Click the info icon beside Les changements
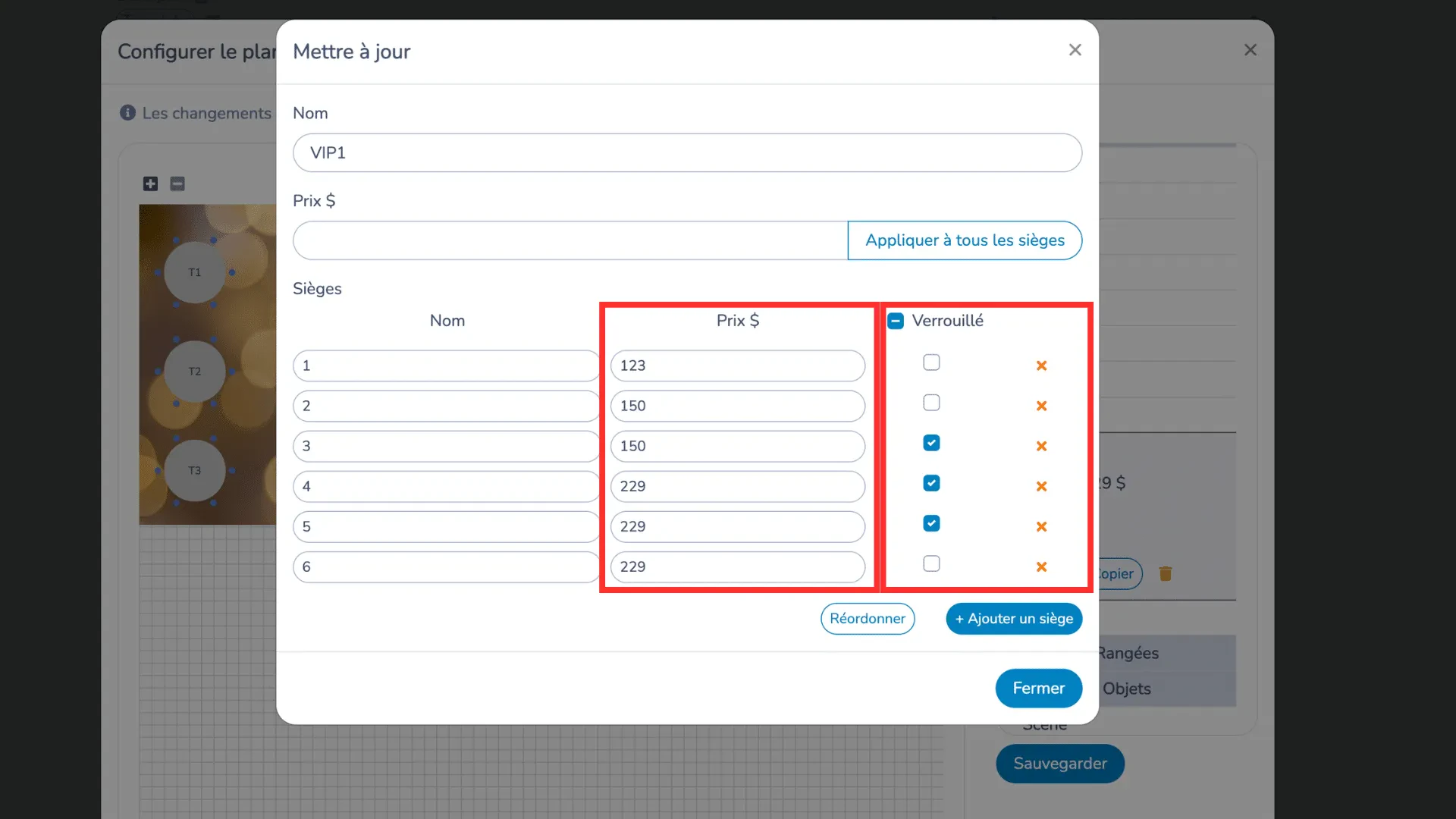The height and width of the screenshot is (819, 1456). [127, 112]
